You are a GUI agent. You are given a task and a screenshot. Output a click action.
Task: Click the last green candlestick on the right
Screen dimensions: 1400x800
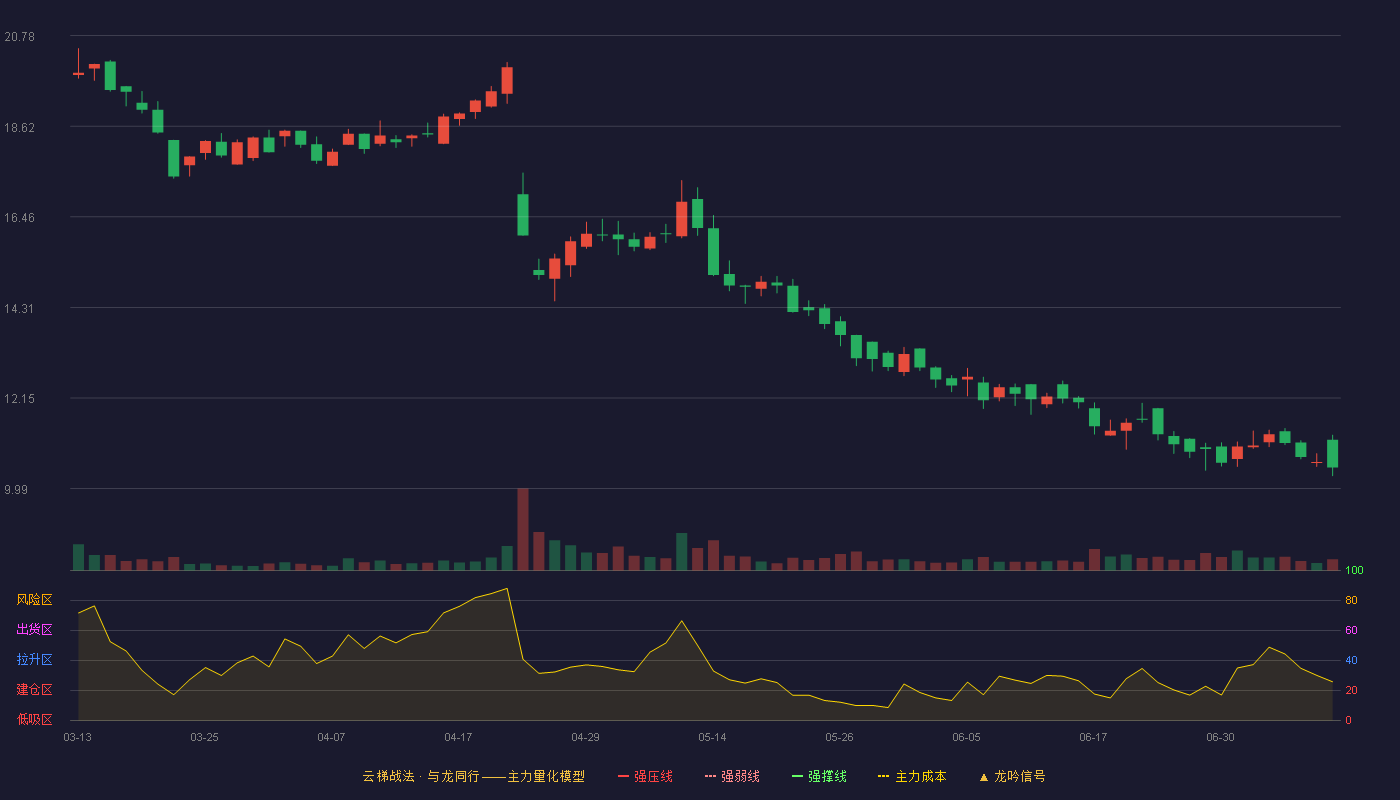(x=1332, y=454)
